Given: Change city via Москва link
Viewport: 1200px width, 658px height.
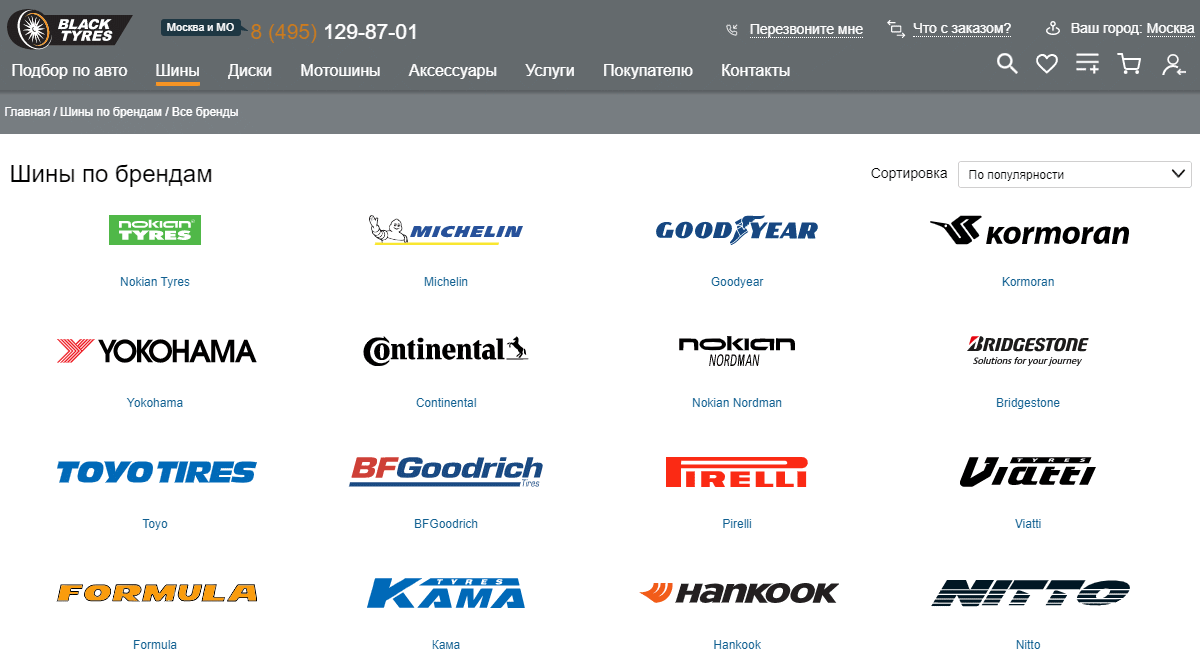Looking at the screenshot, I should pyautogui.click(x=1170, y=28).
